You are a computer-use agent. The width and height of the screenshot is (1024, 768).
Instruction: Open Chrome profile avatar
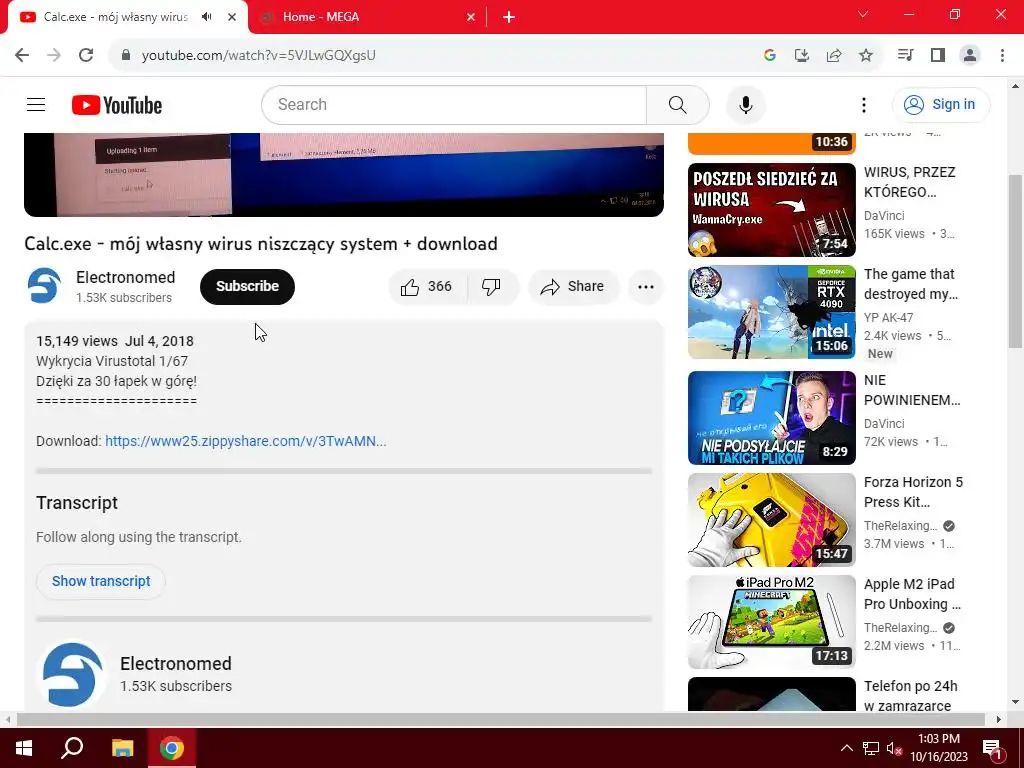click(x=970, y=56)
